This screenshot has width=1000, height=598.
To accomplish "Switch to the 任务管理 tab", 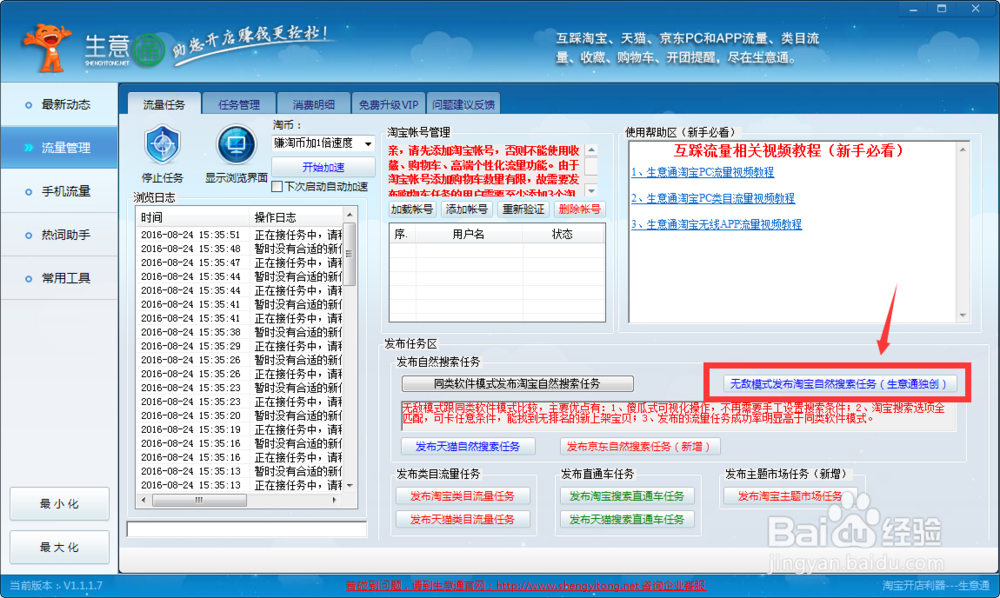I will point(239,105).
